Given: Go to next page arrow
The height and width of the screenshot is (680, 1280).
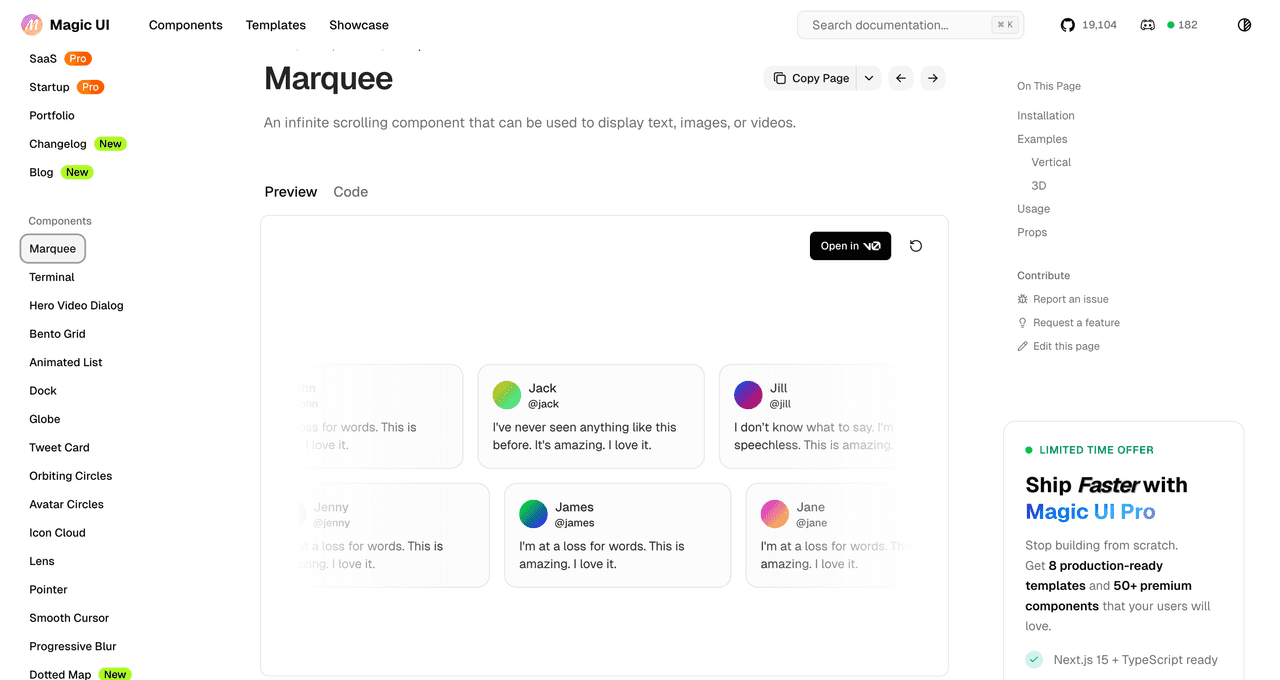Looking at the screenshot, I should (932, 78).
